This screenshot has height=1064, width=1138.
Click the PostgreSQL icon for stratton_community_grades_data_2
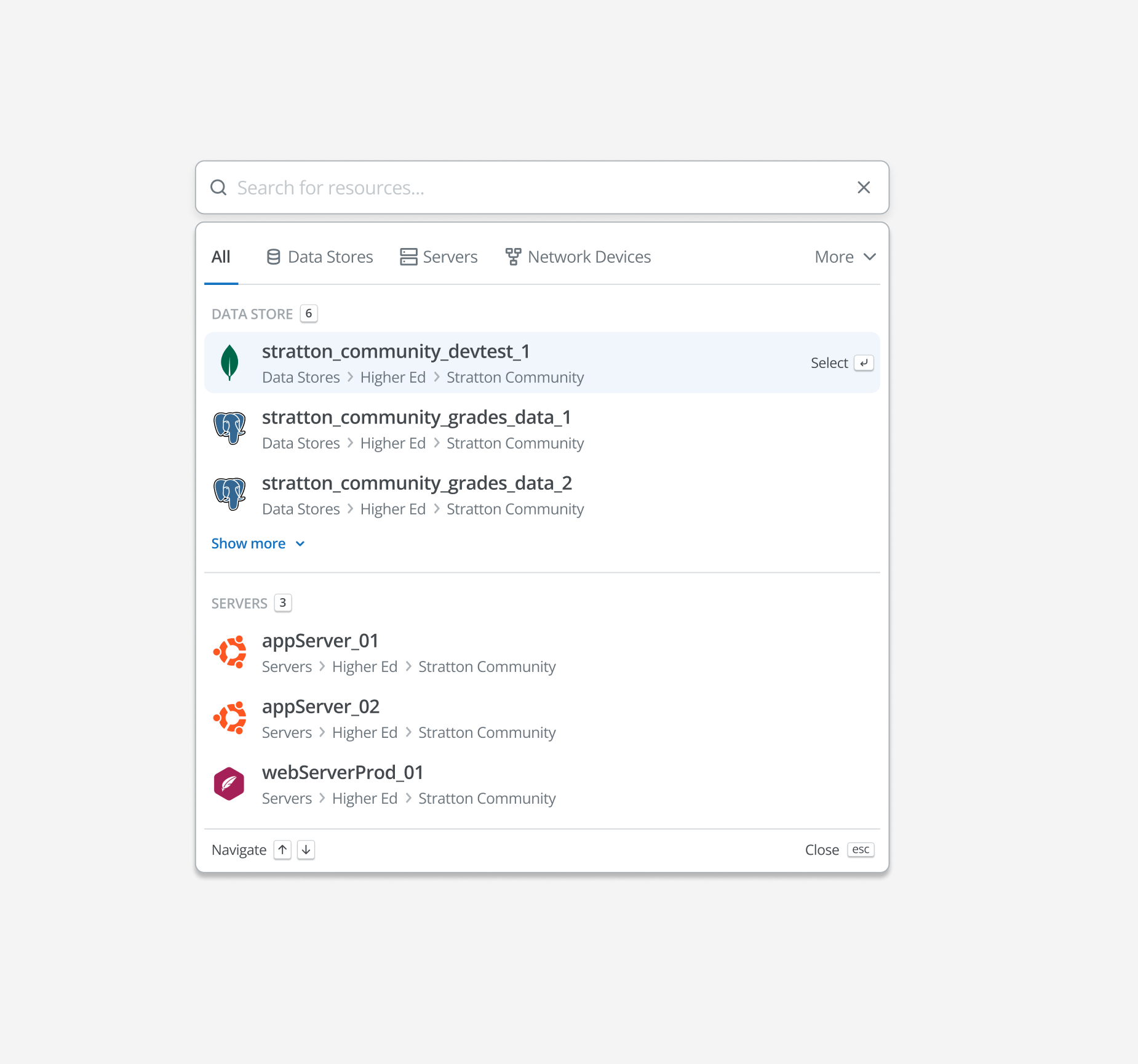click(x=229, y=494)
